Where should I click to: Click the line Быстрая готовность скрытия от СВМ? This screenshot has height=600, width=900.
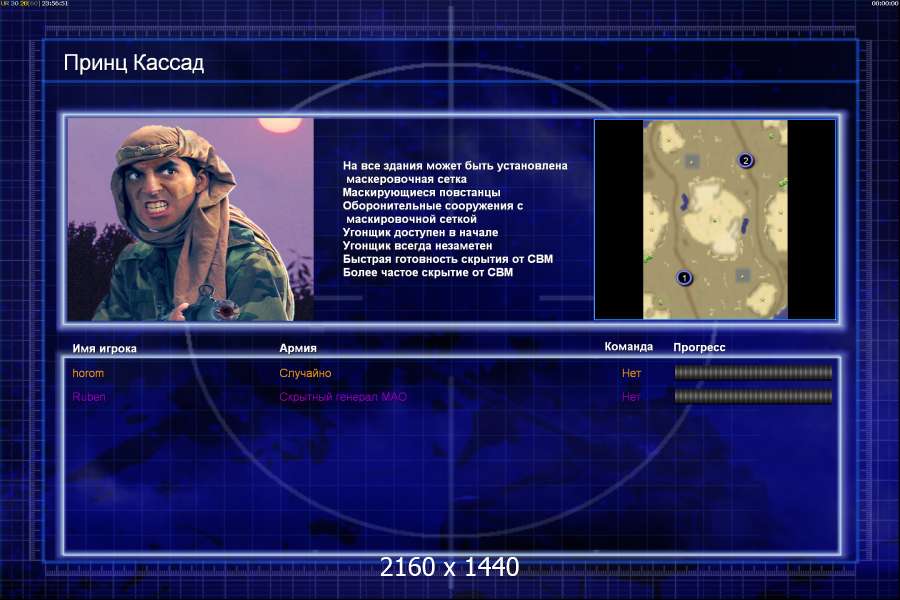[x=448, y=259]
